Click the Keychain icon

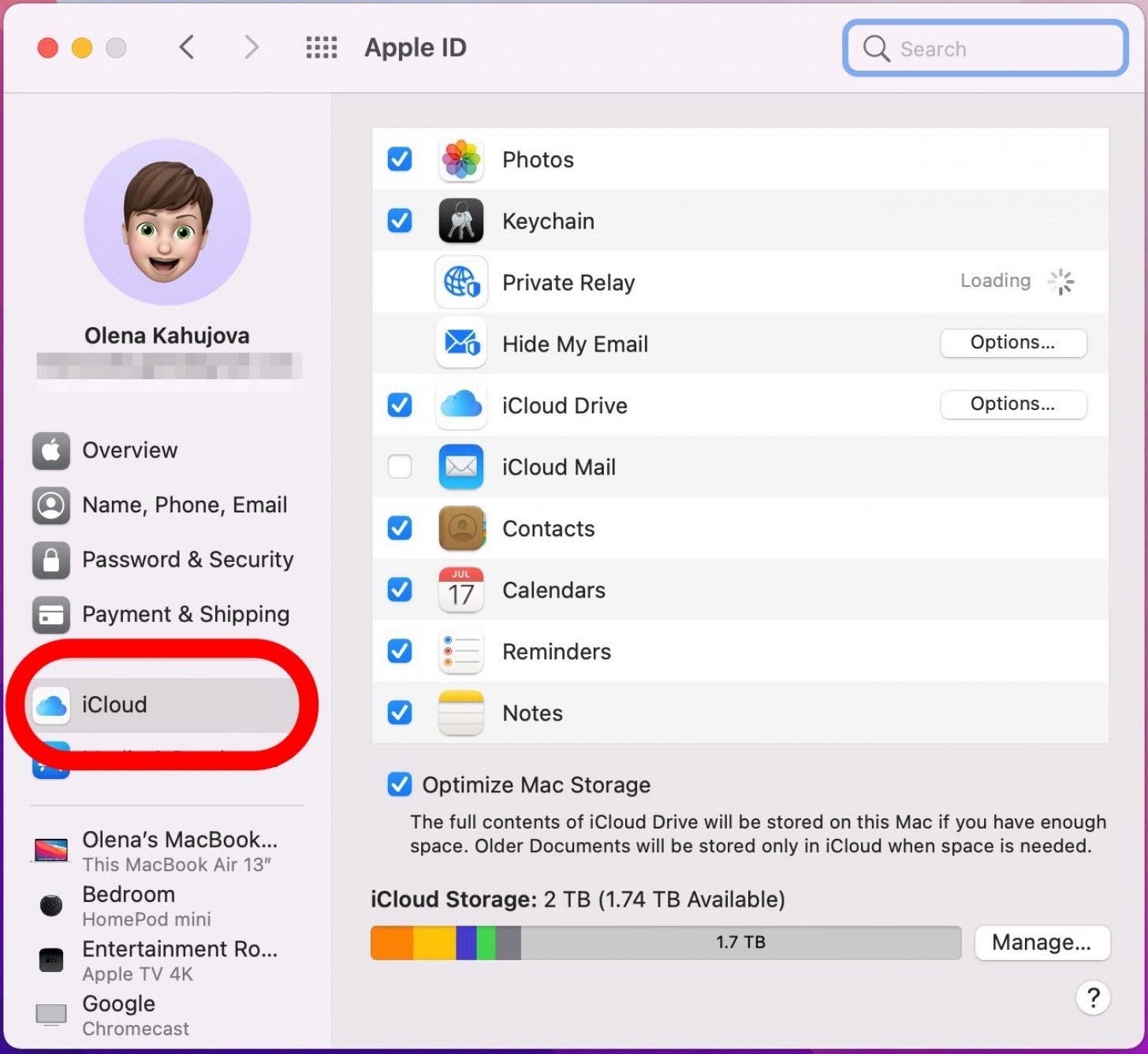coord(460,221)
